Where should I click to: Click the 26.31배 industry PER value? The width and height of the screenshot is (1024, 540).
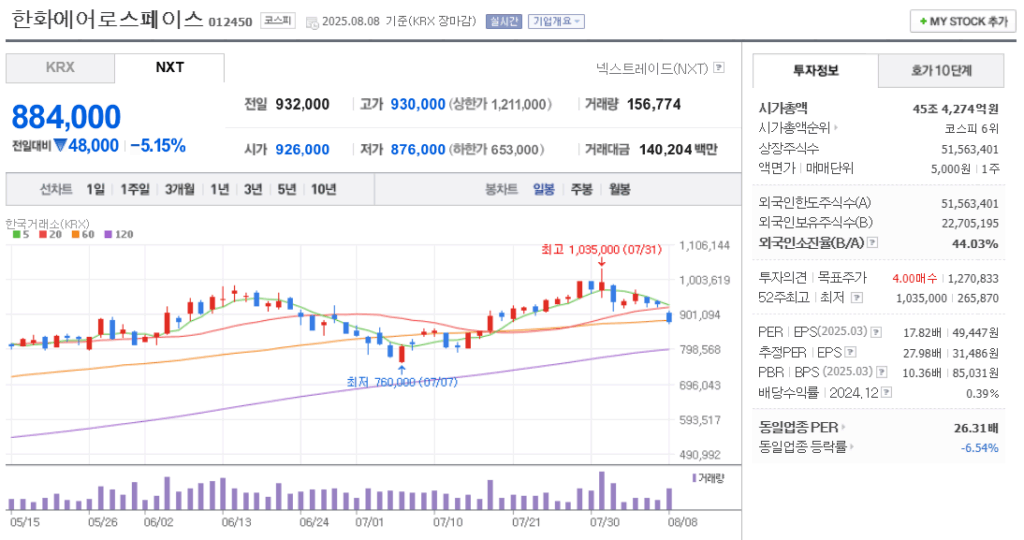(976, 428)
